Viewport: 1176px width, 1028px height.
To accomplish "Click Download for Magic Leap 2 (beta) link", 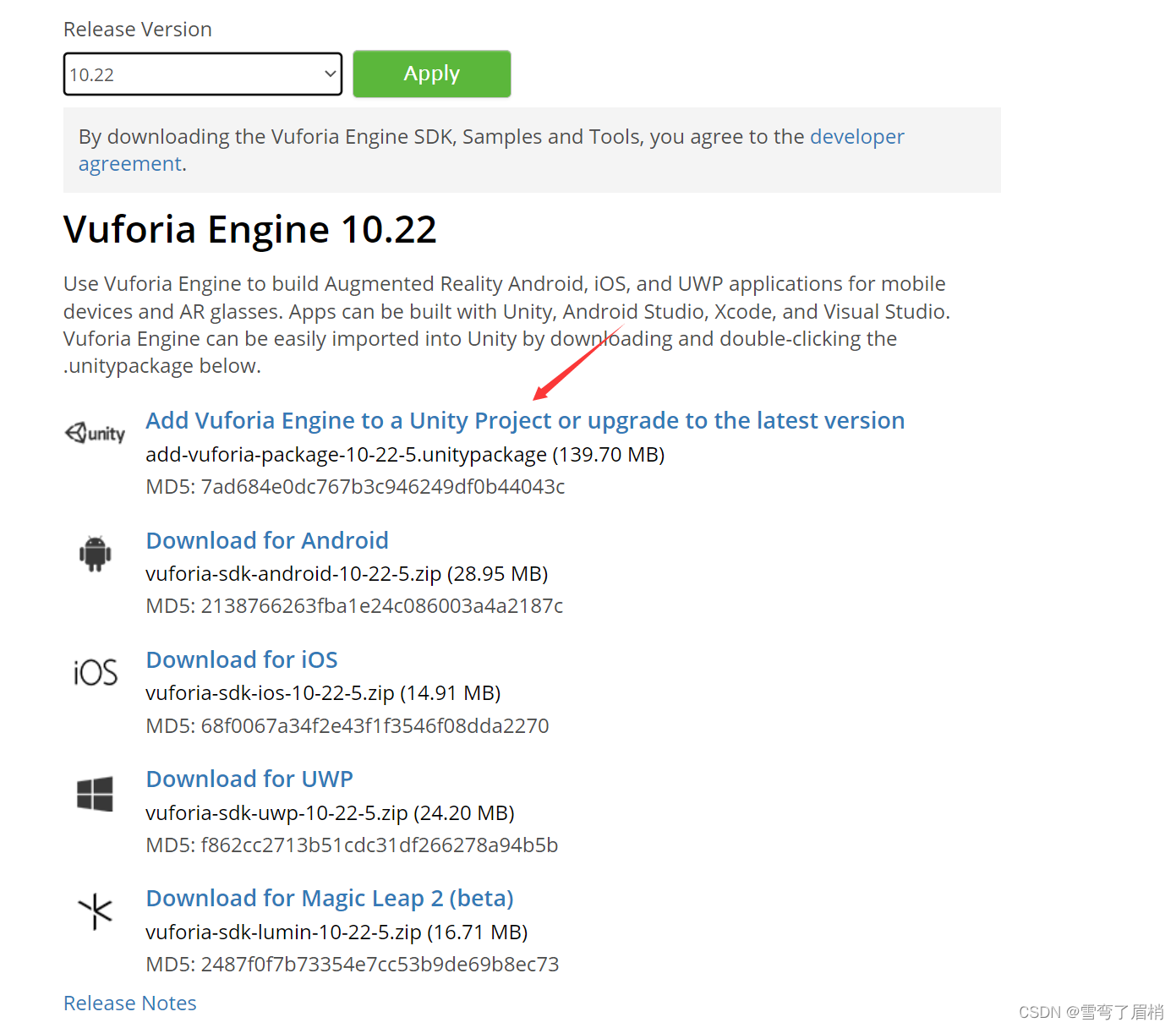I will tap(330, 898).
